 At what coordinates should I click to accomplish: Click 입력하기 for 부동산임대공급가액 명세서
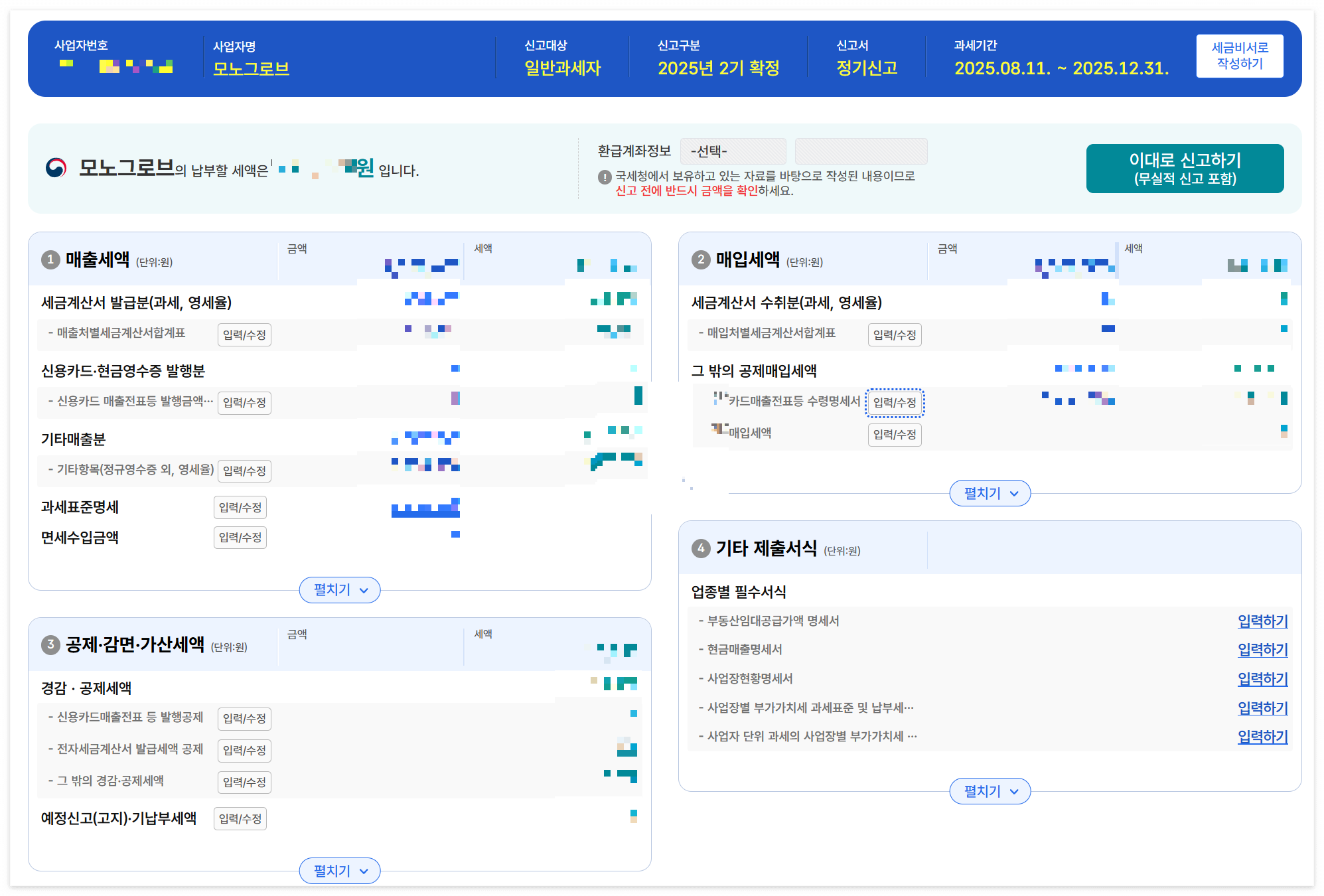pyautogui.click(x=1262, y=621)
